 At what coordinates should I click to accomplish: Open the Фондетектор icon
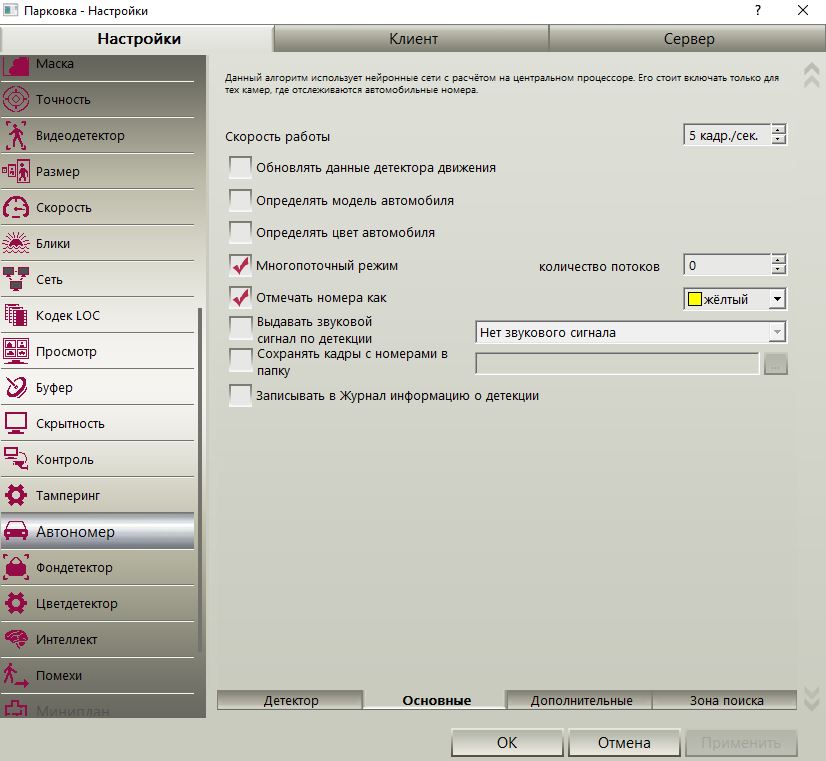coord(16,567)
